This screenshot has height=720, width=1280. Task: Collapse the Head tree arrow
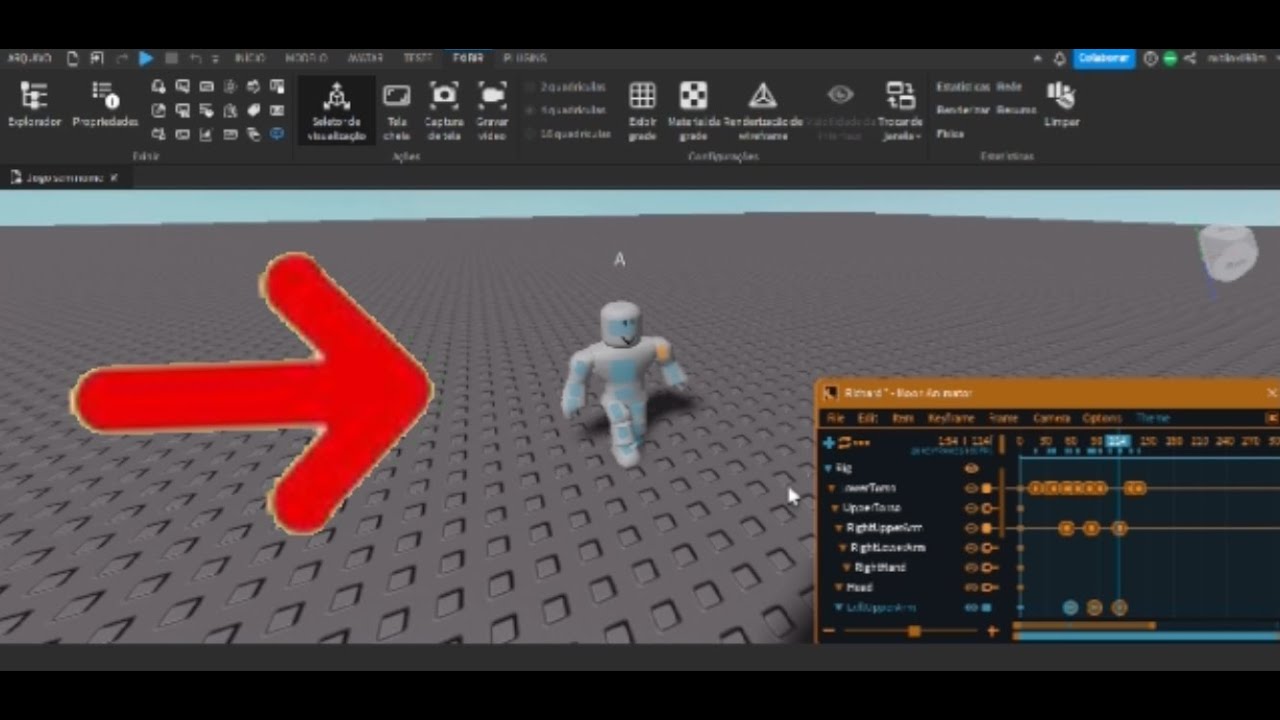pos(840,587)
